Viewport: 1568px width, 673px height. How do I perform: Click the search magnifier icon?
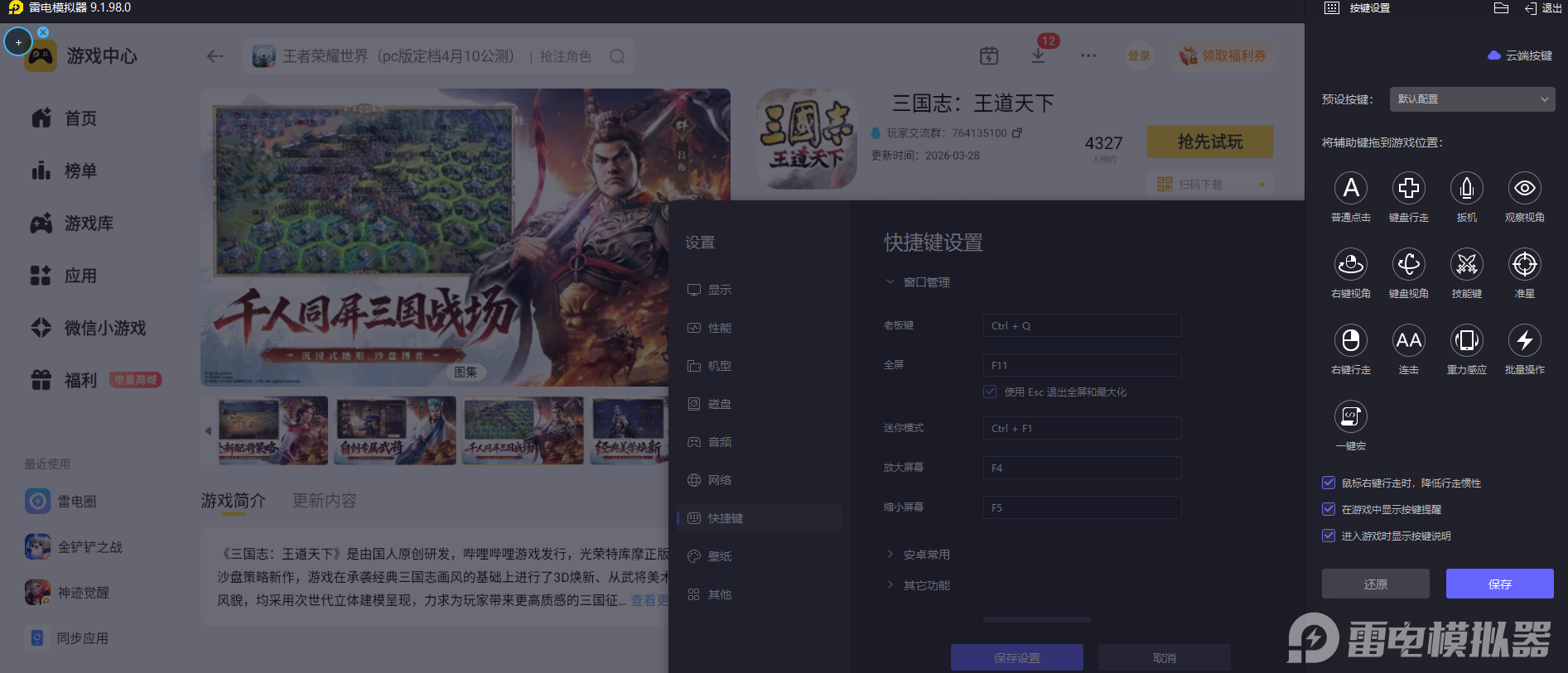[617, 56]
